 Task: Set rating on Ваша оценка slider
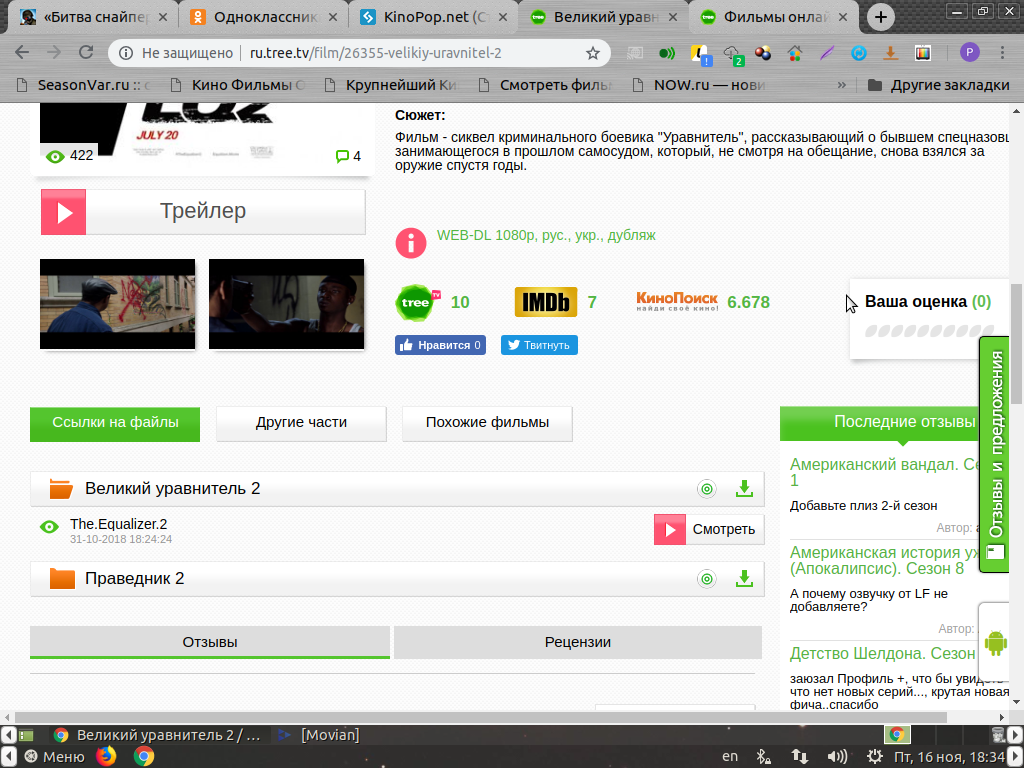click(x=928, y=331)
